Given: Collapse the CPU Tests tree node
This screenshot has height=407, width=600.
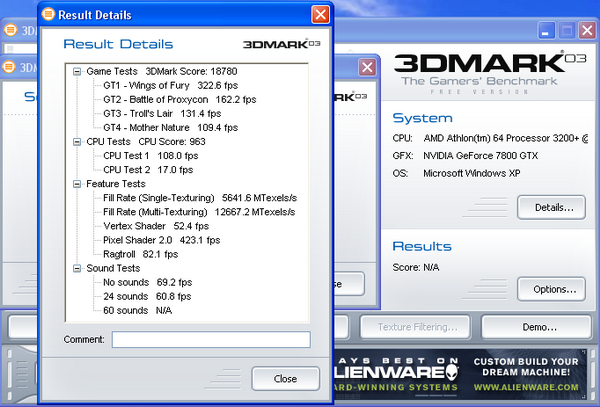Looking at the screenshot, I should point(77,142).
